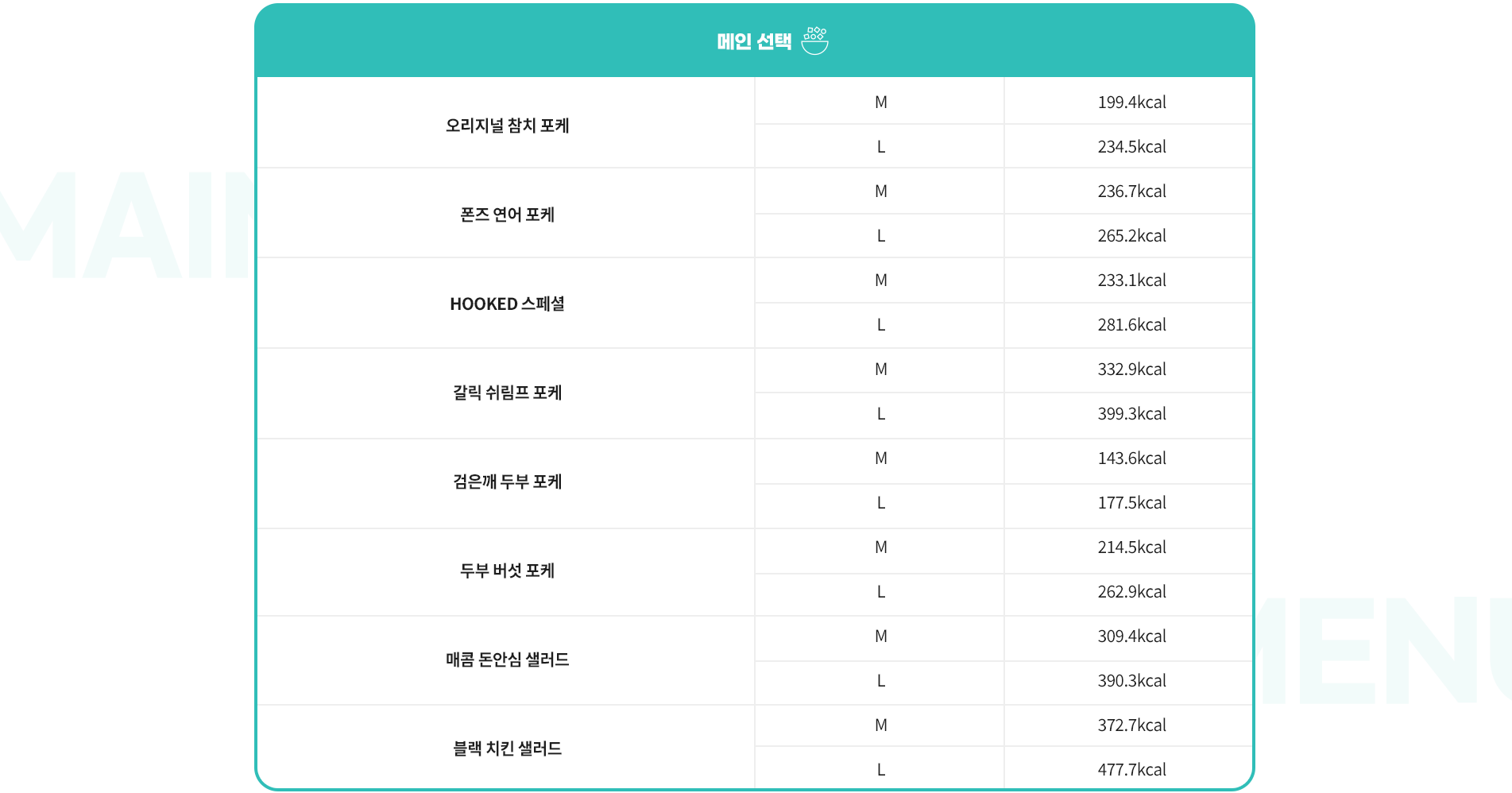Click the 검은깨 두부 포케 menu name
The image size is (1512, 793).
[507, 482]
